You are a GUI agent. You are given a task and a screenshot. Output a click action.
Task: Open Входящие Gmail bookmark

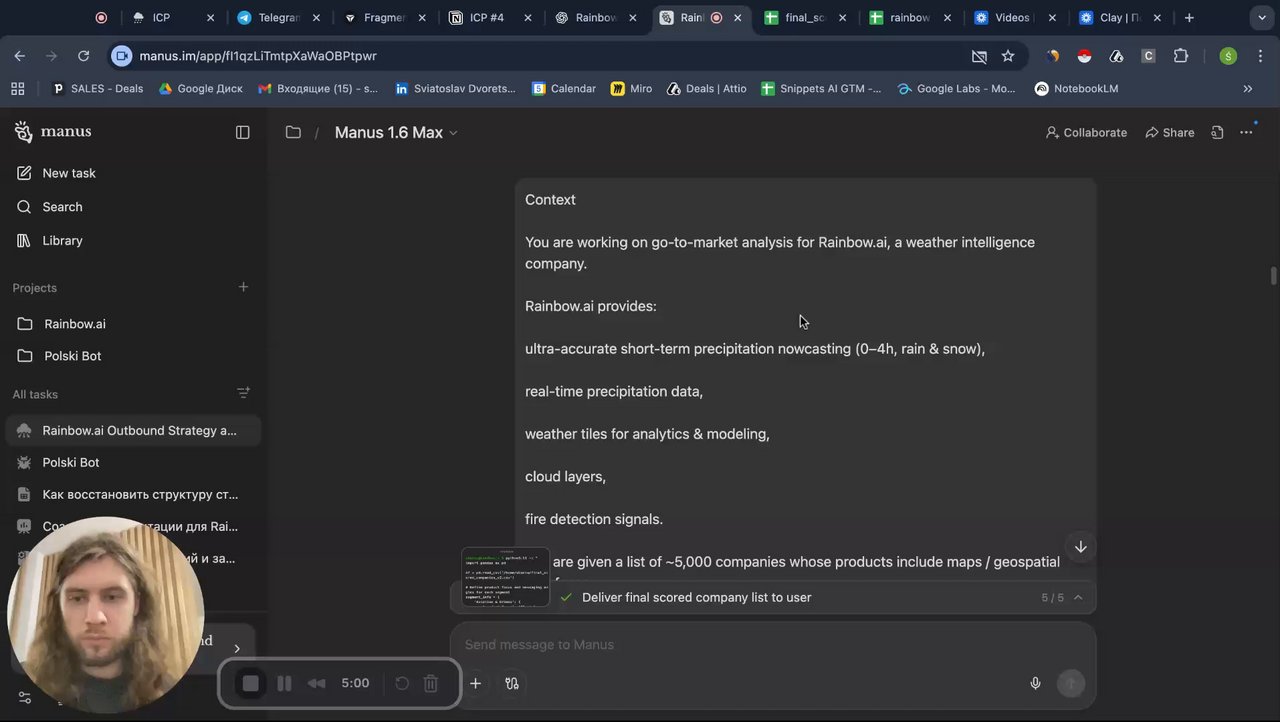click(x=318, y=89)
